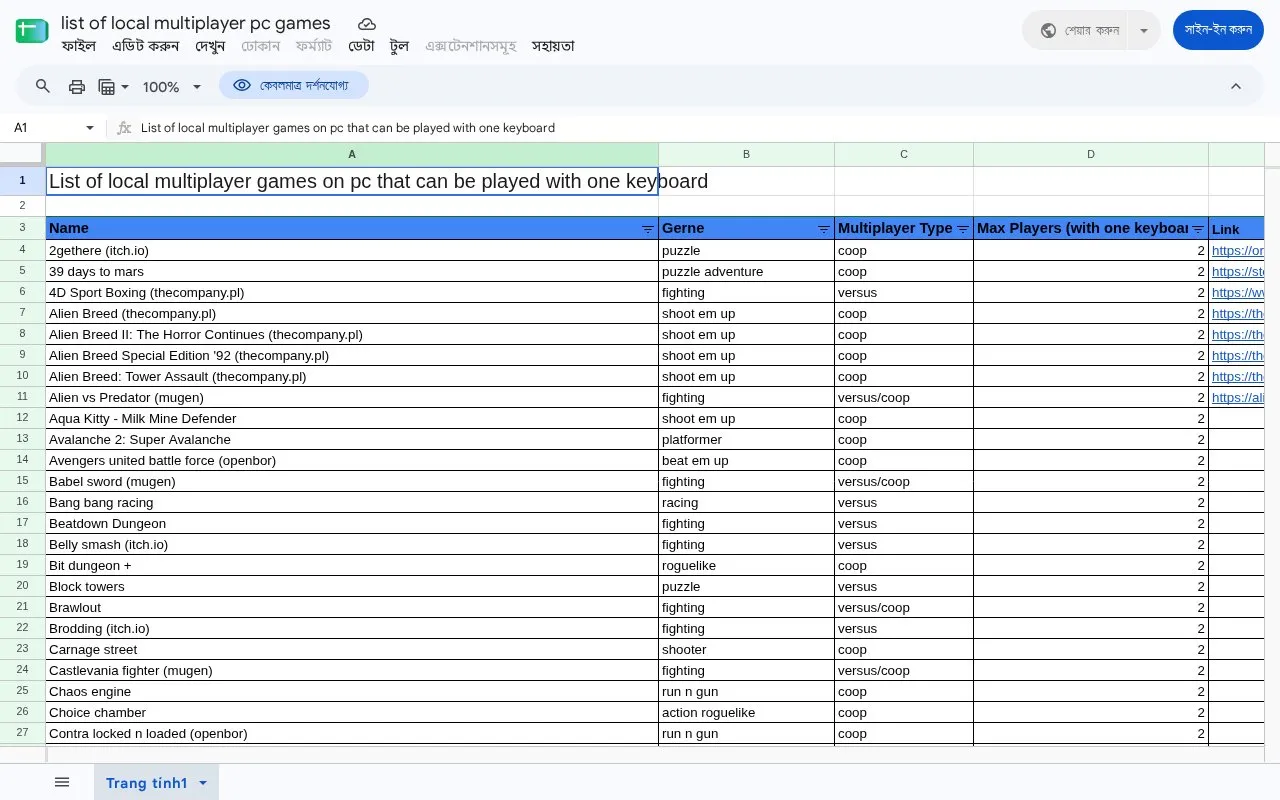Collapse the toolbar with chevron up
Image resolution: width=1280 pixels, height=800 pixels.
click(1236, 86)
